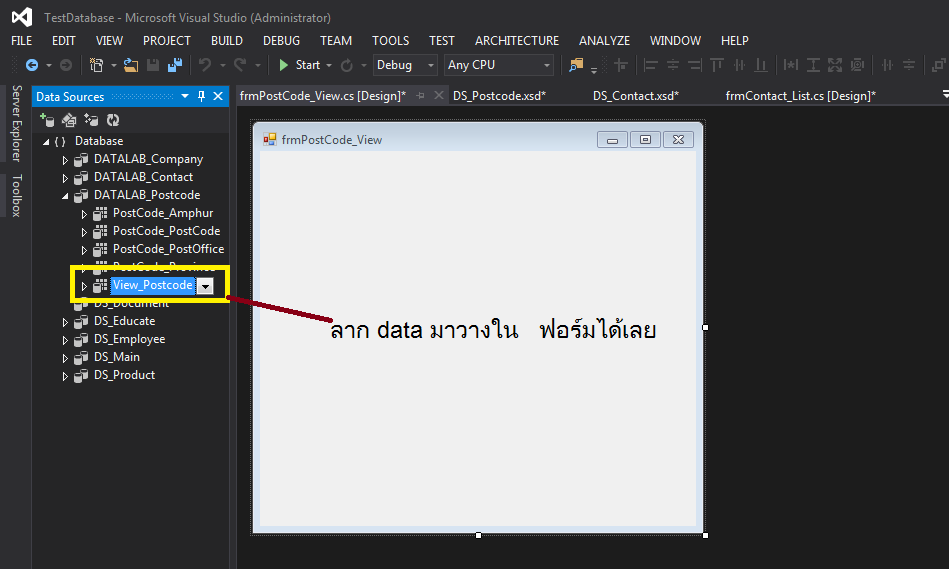The height and width of the screenshot is (569, 949).
Task: Open the ANALYZE menu
Action: (604, 41)
